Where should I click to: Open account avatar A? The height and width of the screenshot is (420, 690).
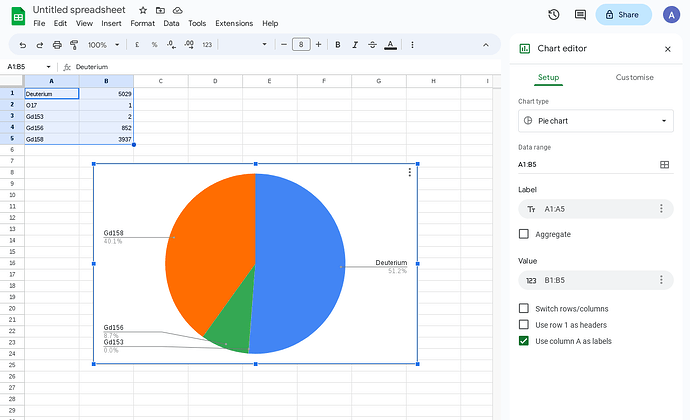tap(672, 15)
